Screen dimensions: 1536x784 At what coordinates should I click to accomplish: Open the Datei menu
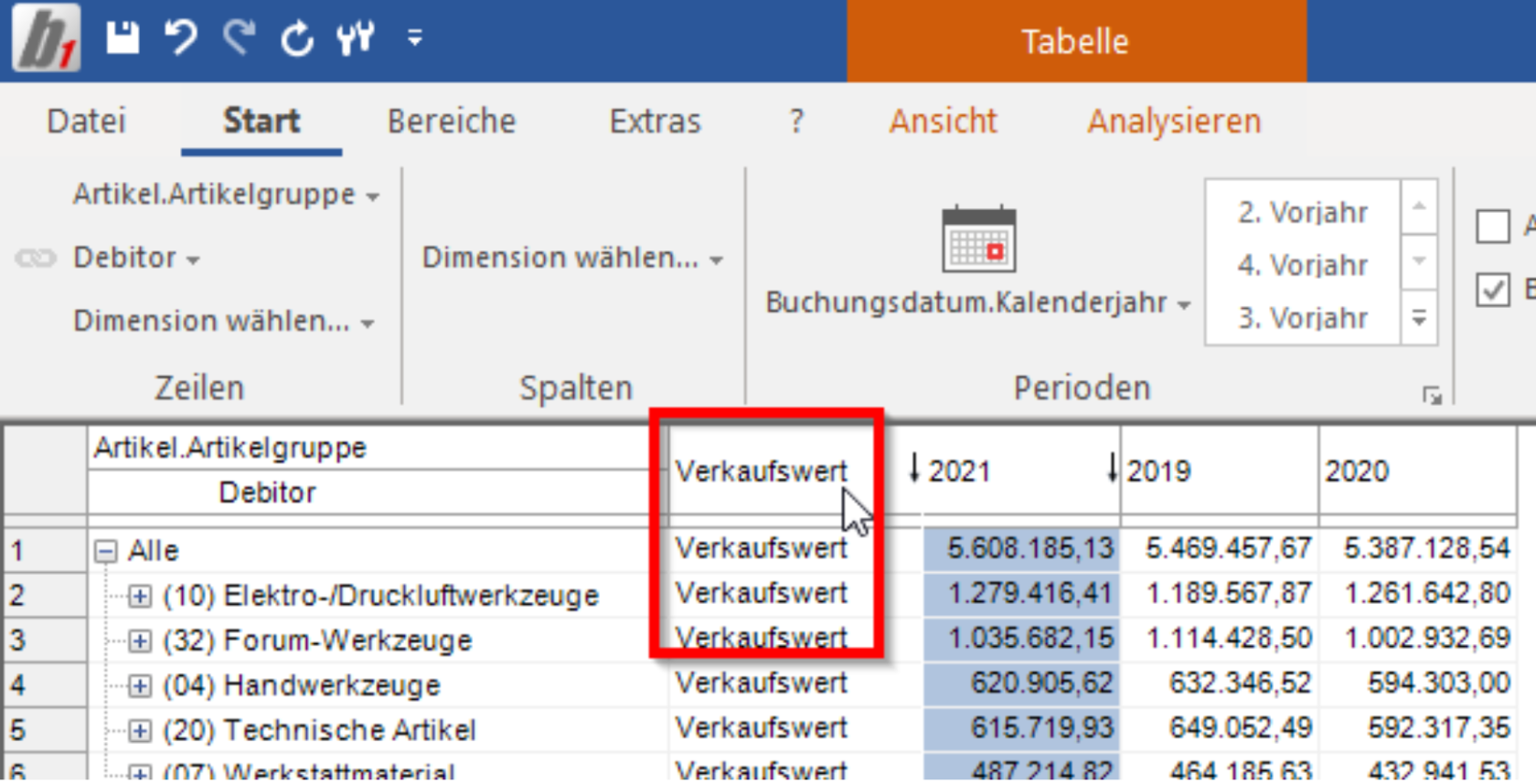86,121
